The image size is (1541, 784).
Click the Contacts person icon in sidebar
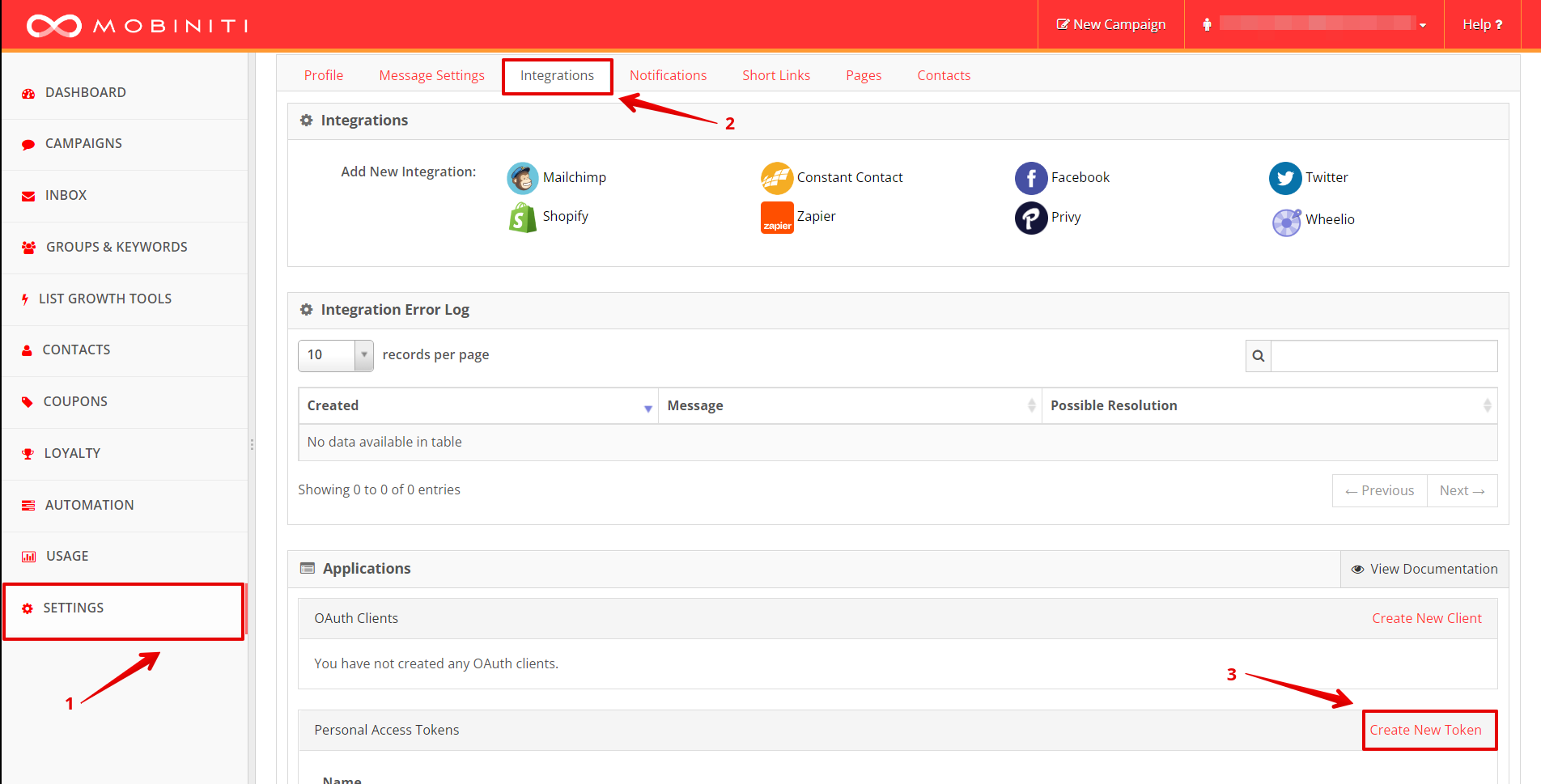click(27, 350)
